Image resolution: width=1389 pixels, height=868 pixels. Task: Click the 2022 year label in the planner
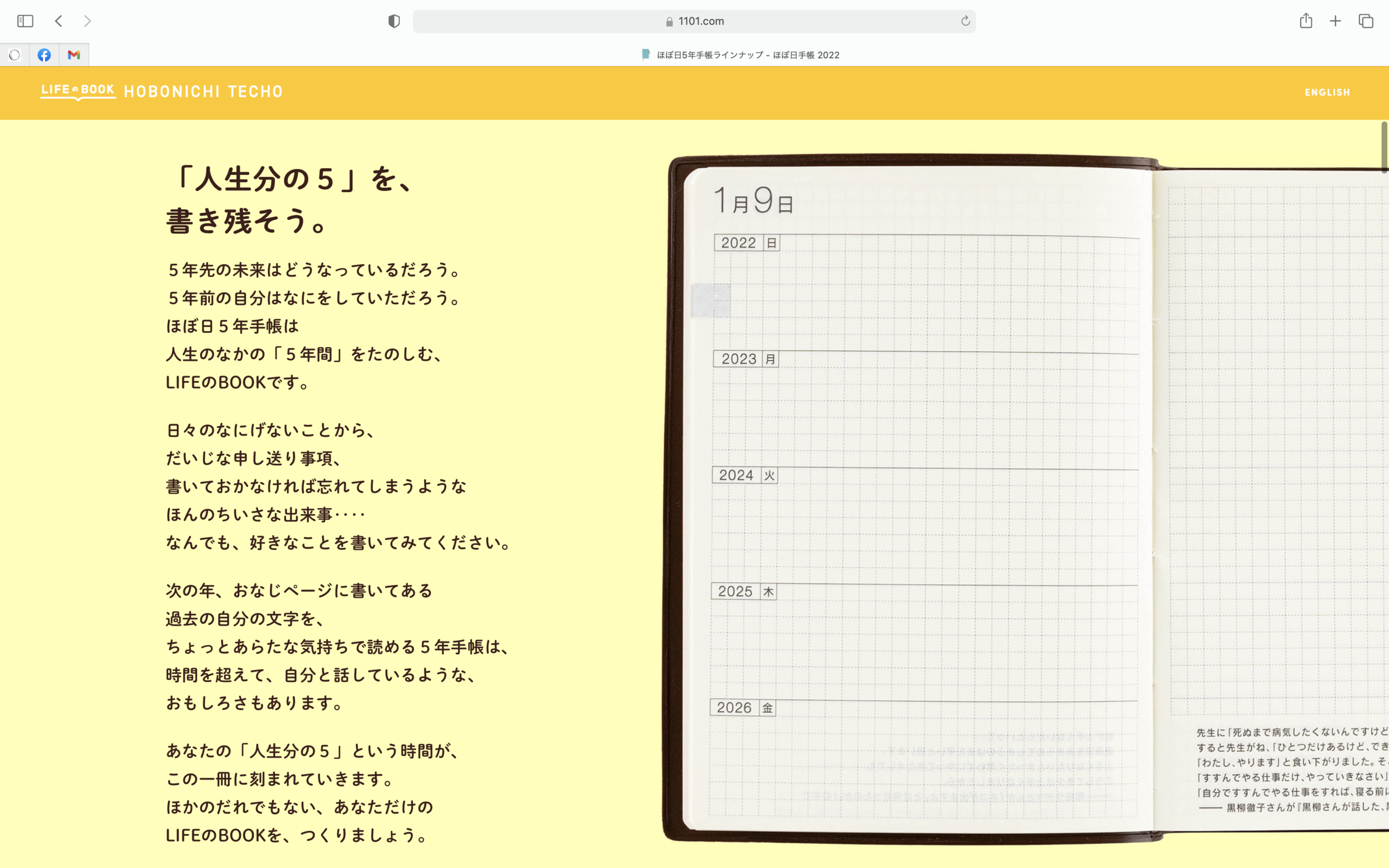click(738, 243)
